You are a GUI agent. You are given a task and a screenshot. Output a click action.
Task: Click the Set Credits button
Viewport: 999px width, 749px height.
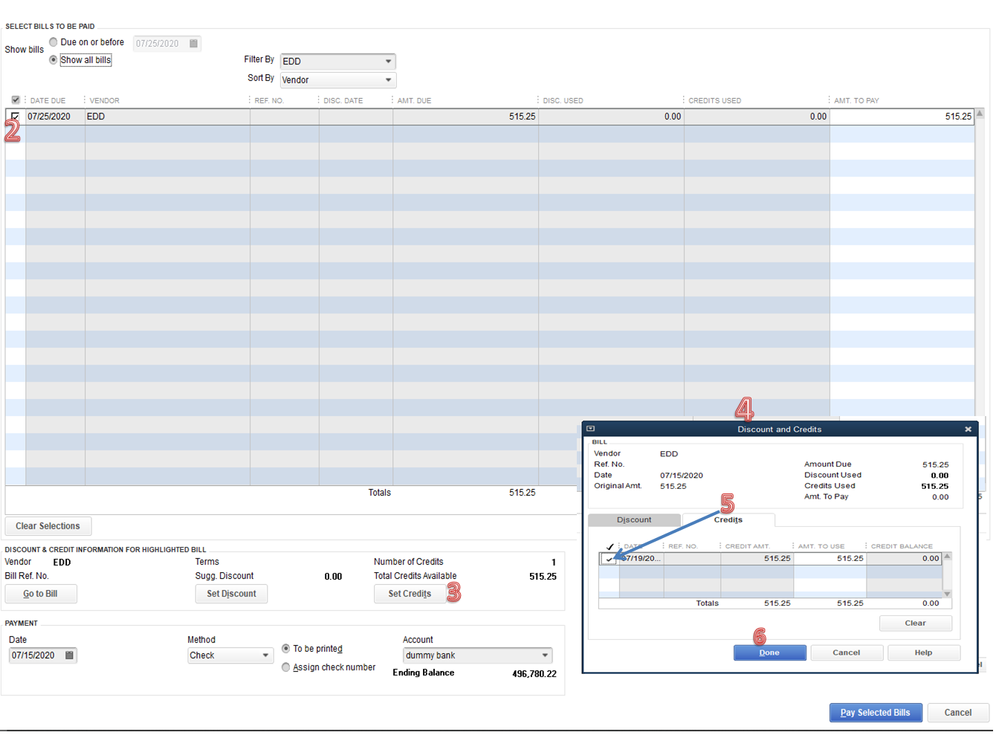click(x=410, y=594)
